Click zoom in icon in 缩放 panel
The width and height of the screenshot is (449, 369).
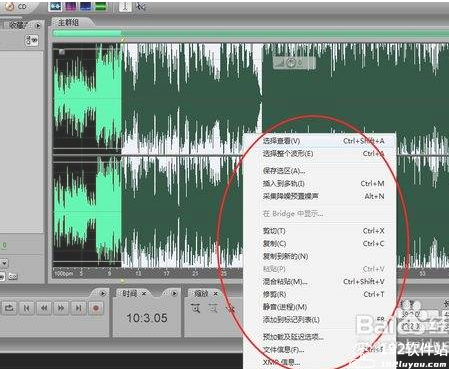click(x=196, y=308)
